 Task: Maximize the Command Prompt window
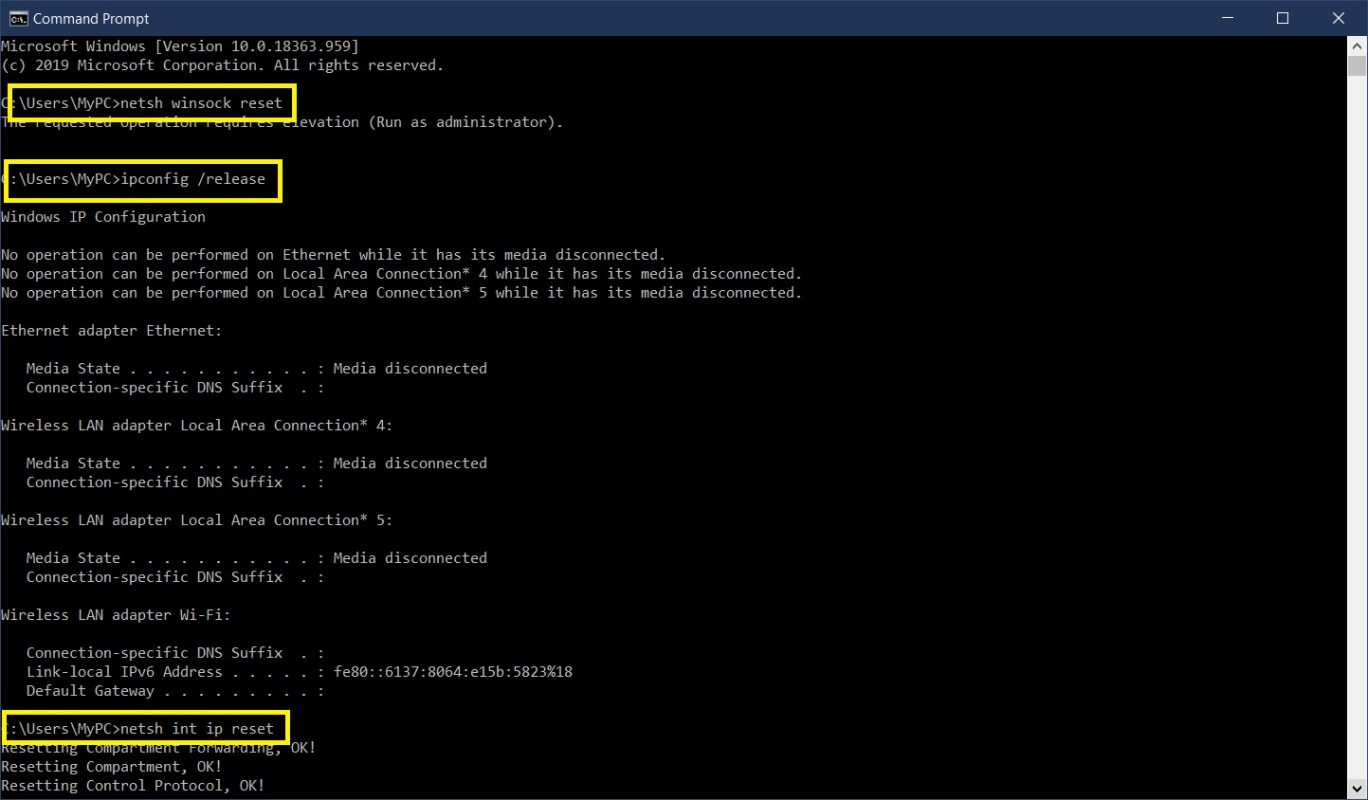[1283, 18]
